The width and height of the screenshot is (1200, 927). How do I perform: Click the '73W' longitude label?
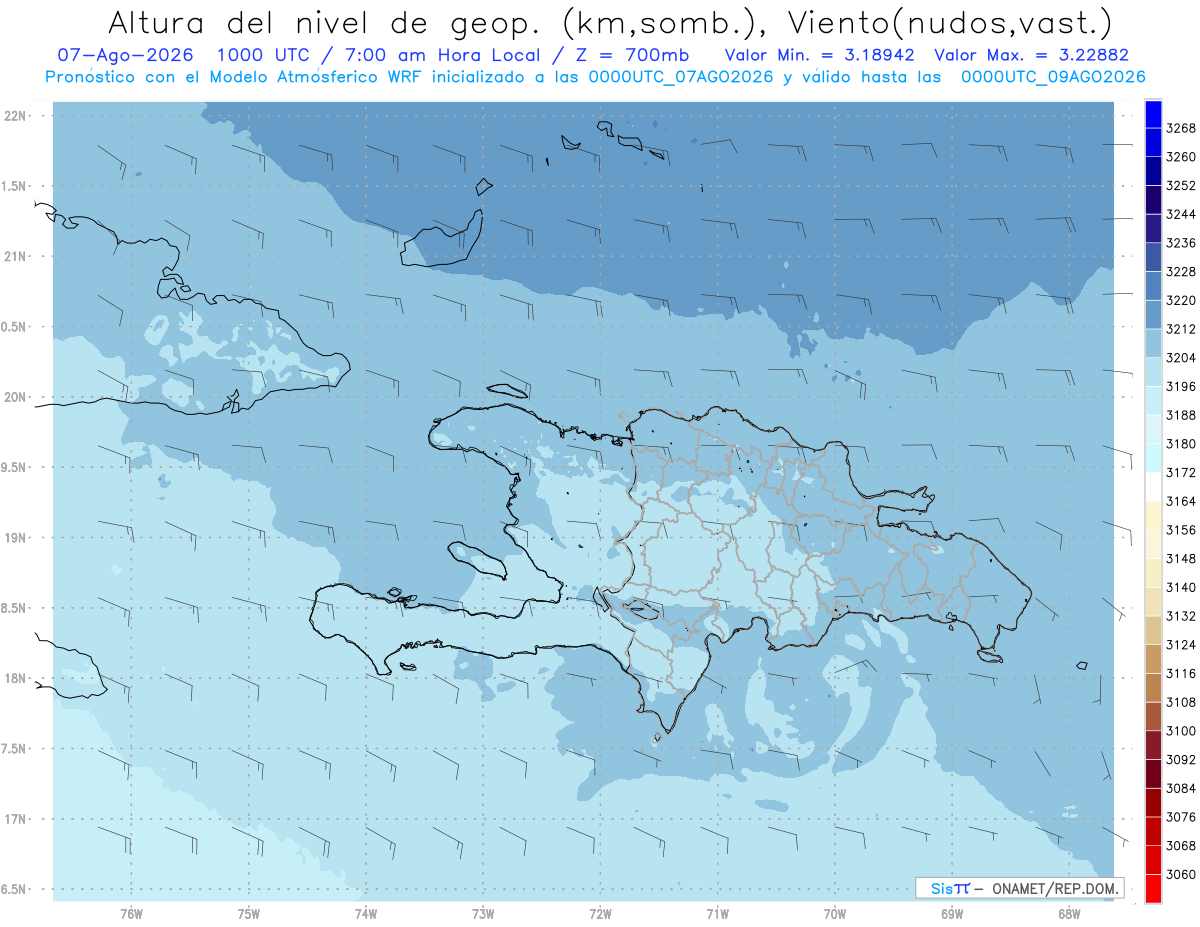[483, 913]
